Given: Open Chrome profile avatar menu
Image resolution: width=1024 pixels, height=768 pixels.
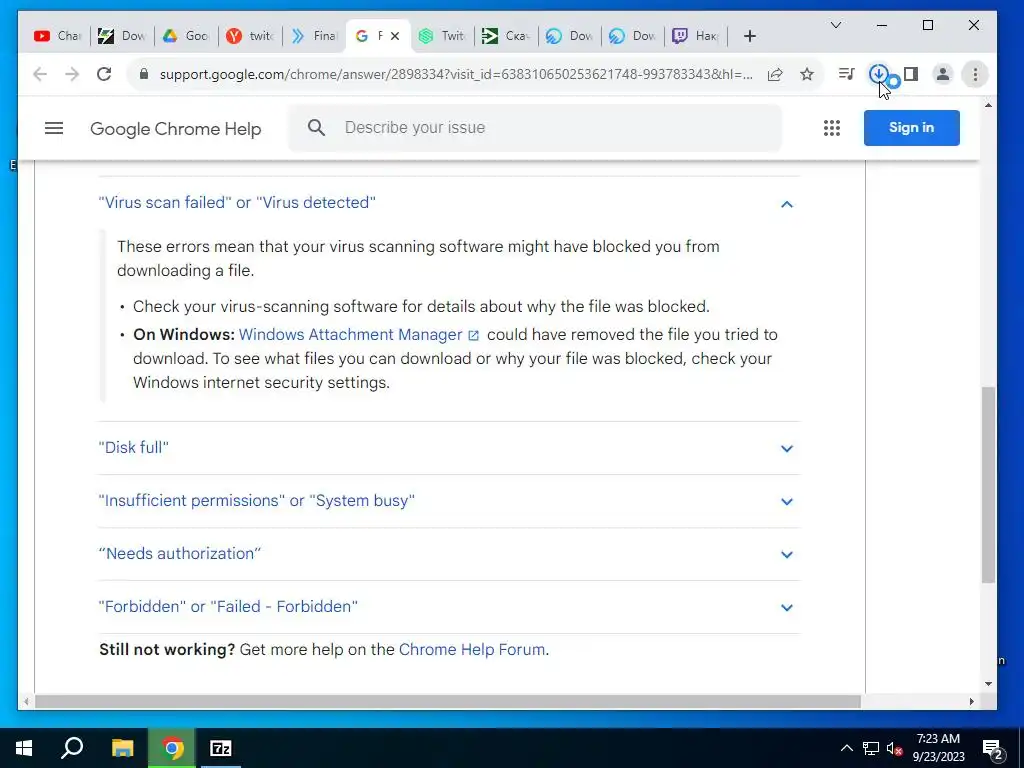Looking at the screenshot, I should pyautogui.click(x=942, y=74).
